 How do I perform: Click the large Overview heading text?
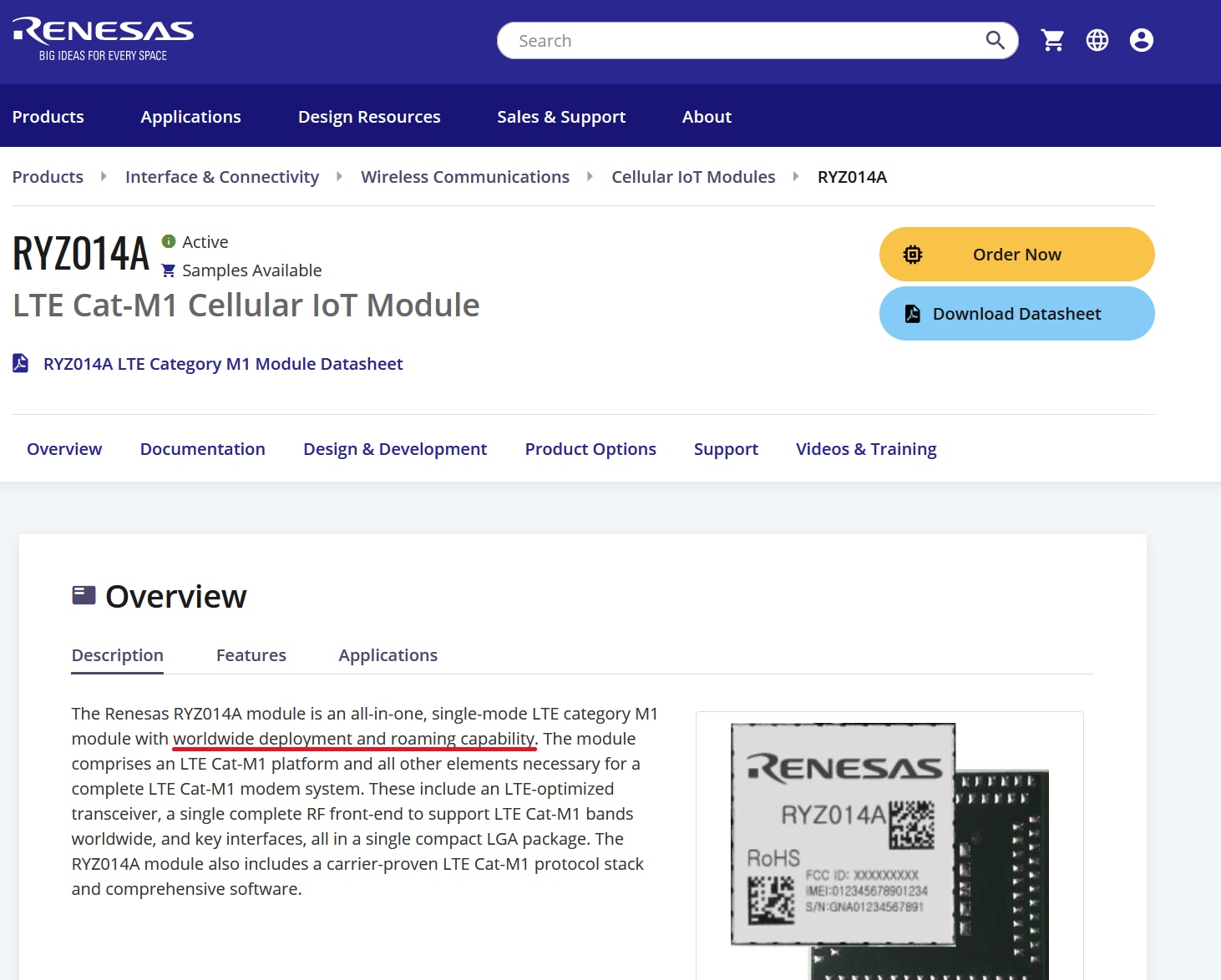[176, 597]
